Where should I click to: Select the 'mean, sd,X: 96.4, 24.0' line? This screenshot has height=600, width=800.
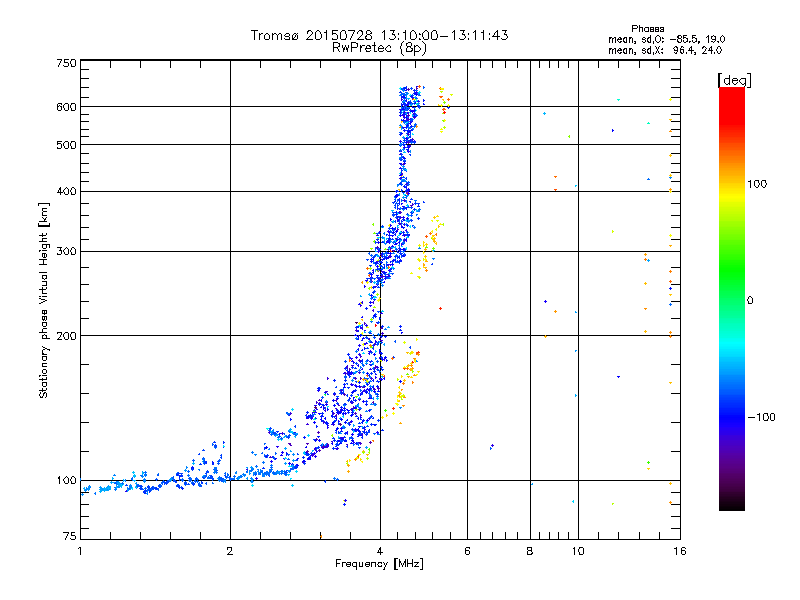(665, 51)
